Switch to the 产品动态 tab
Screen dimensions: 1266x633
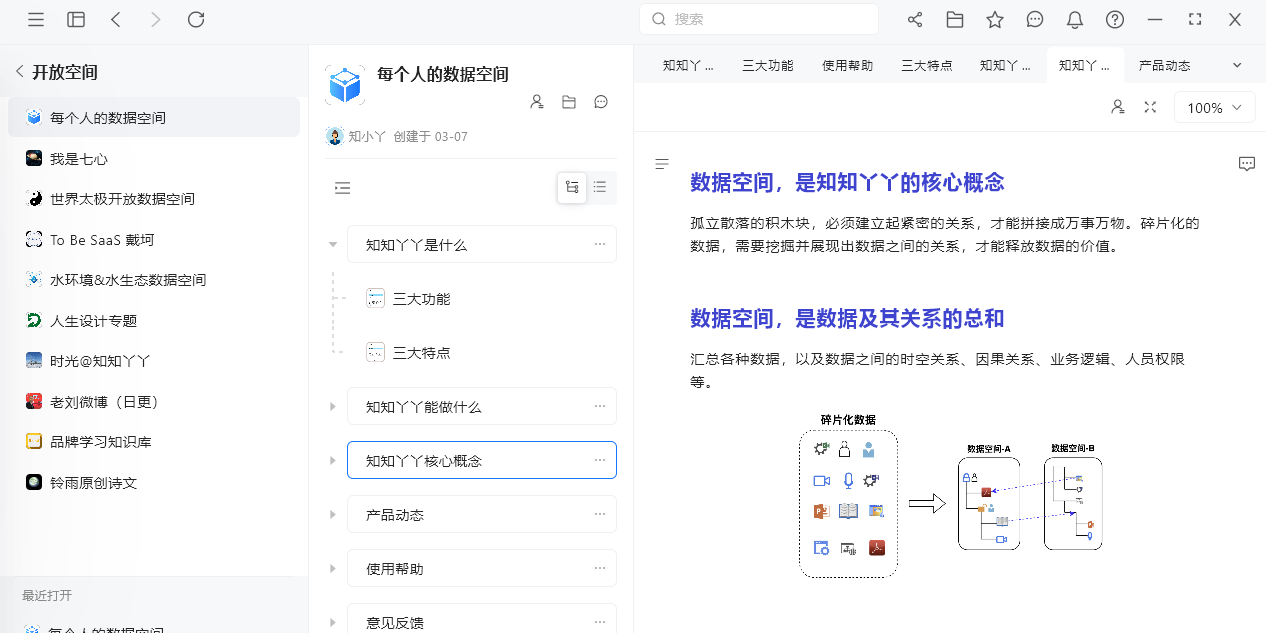click(1164, 66)
